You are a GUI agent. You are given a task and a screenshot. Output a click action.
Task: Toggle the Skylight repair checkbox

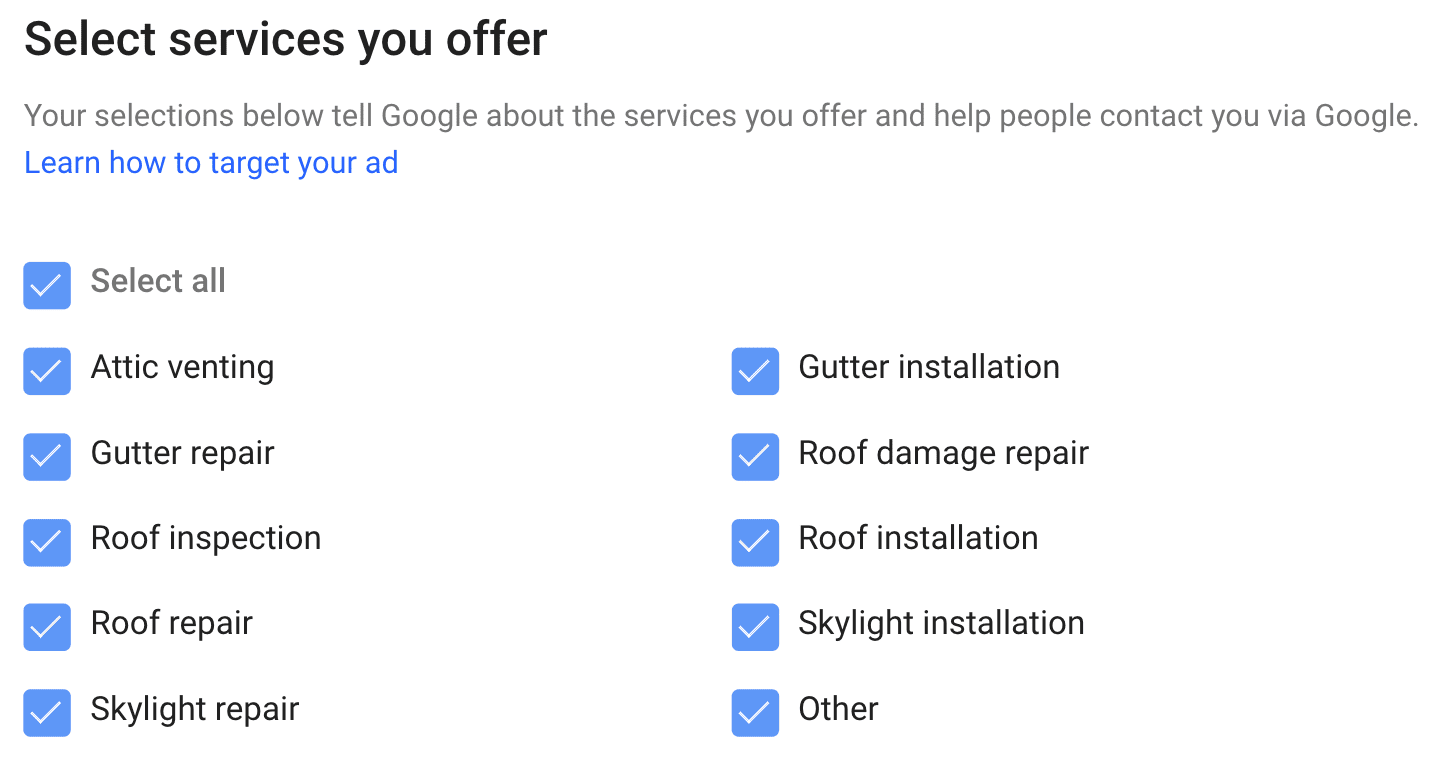click(x=46, y=713)
